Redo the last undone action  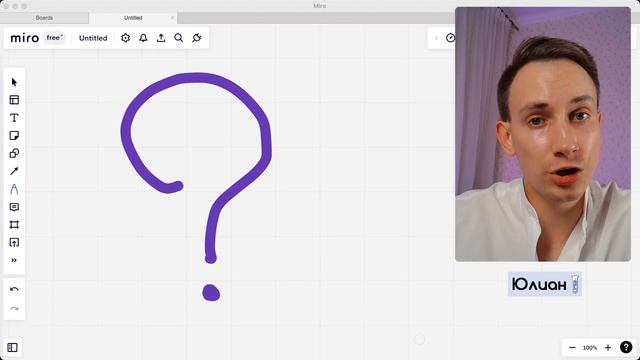(x=14, y=309)
